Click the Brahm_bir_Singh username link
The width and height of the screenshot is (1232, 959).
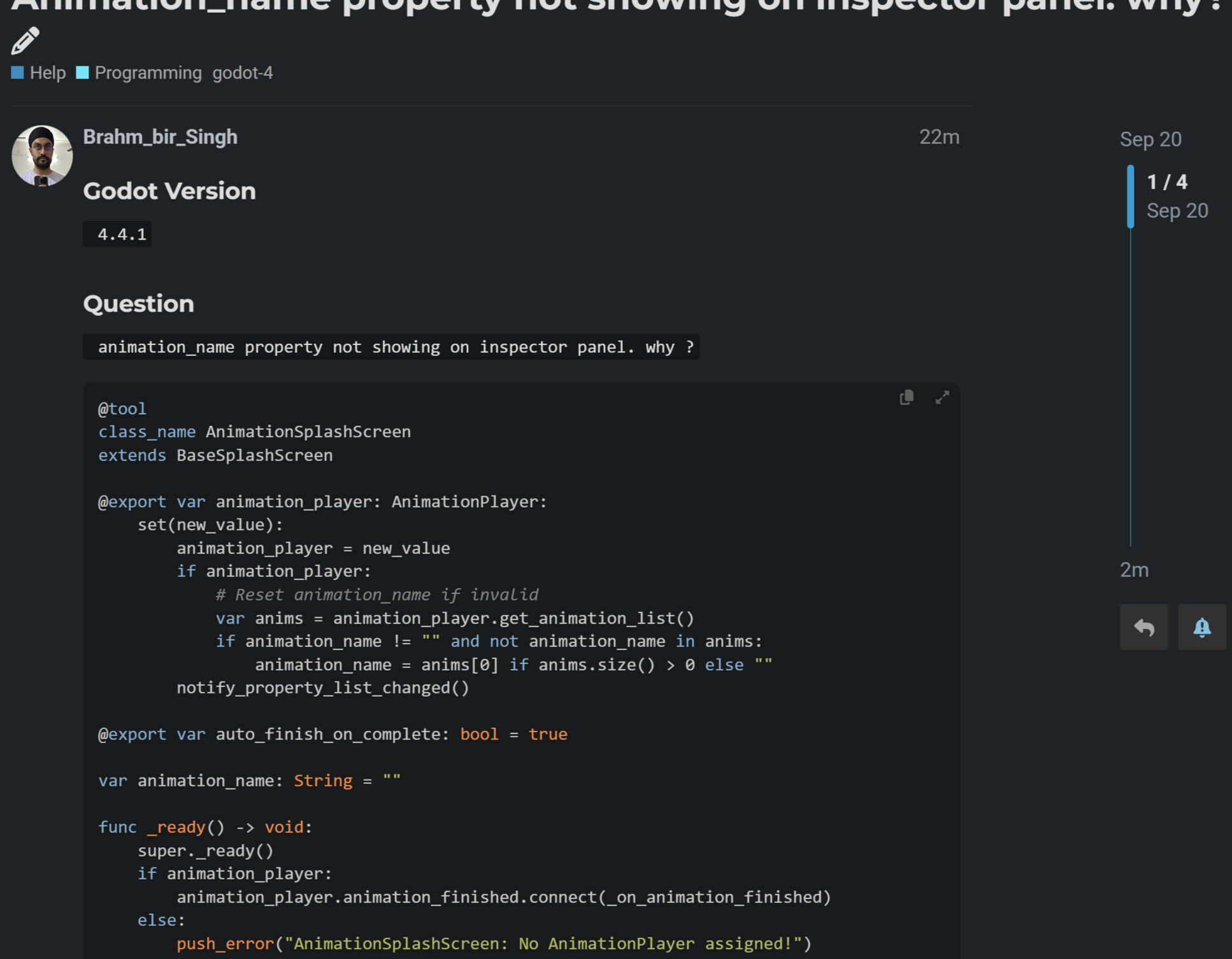[160, 137]
